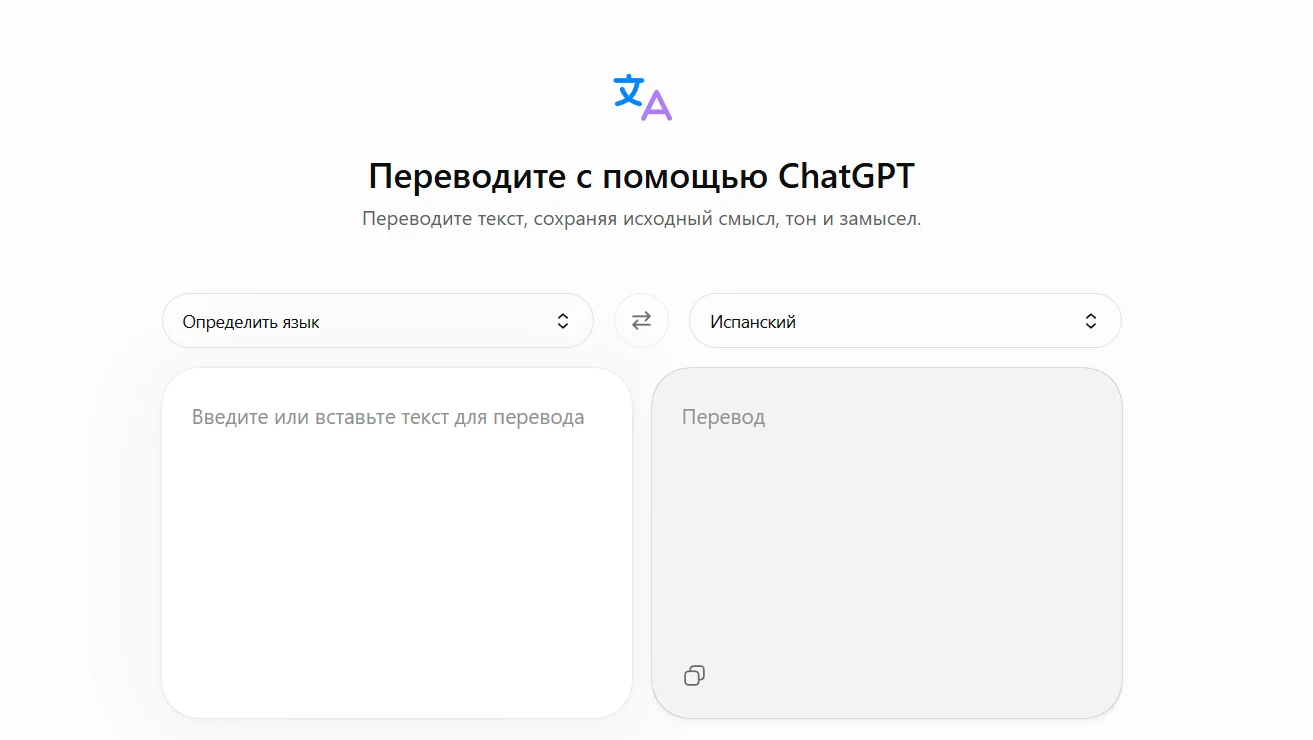
Task: Click the swap languages arrows button
Action: [x=641, y=321]
